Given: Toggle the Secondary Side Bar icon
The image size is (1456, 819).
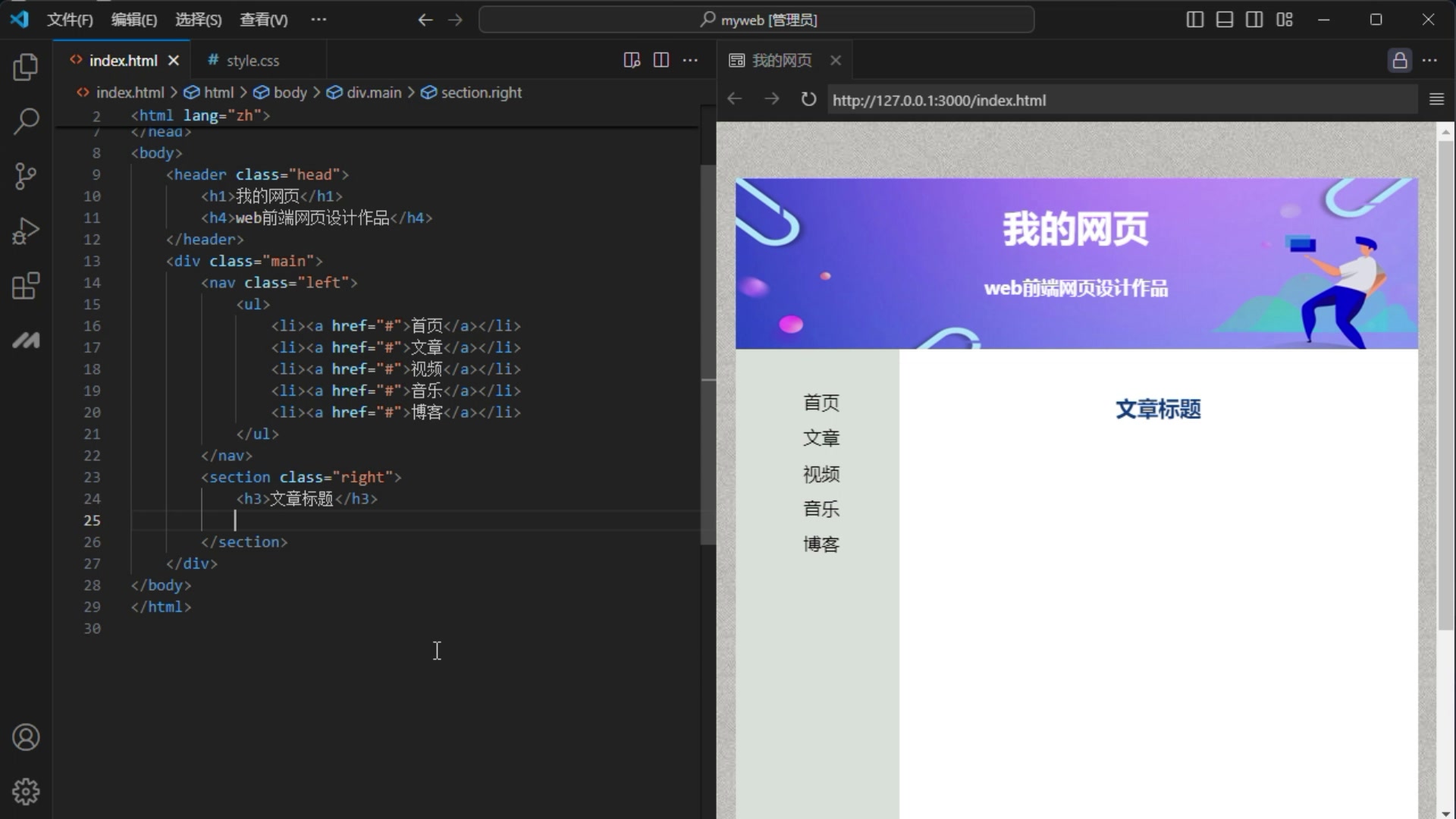Looking at the screenshot, I should [1254, 20].
